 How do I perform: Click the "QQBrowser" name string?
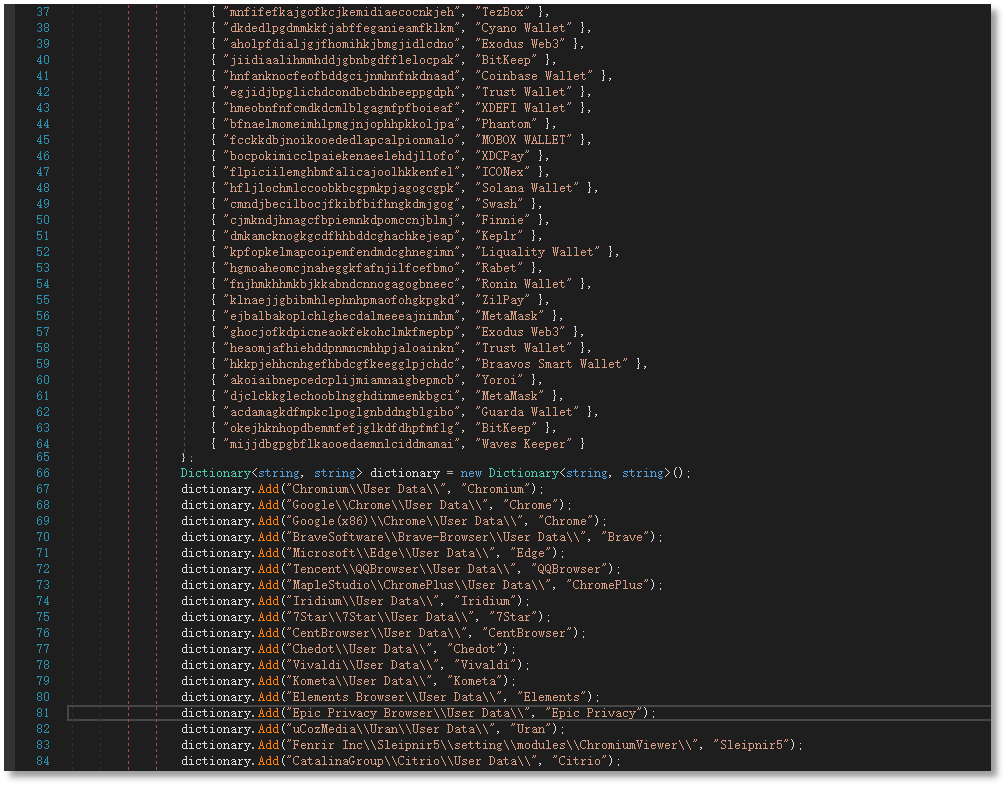click(x=570, y=570)
